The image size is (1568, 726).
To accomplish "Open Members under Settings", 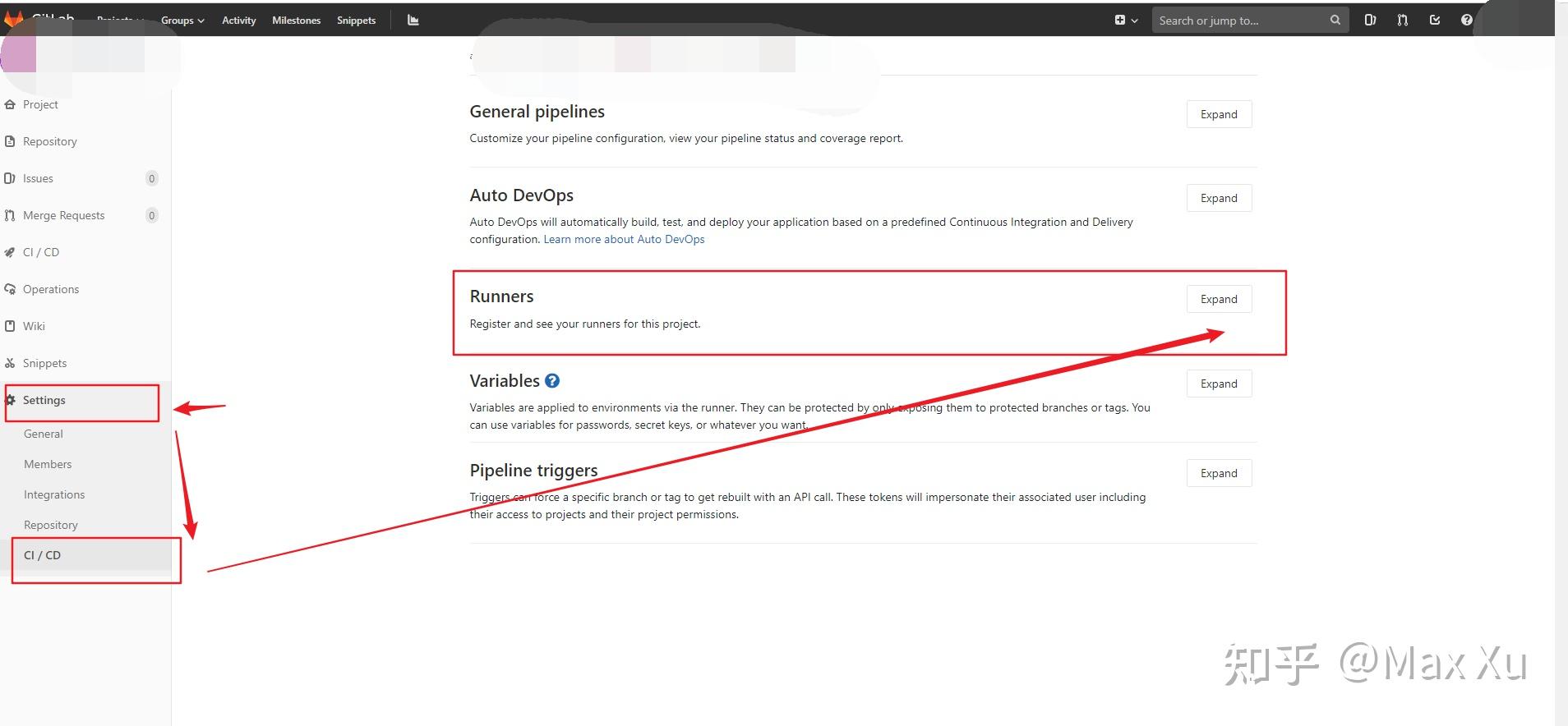I will [48, 464].
